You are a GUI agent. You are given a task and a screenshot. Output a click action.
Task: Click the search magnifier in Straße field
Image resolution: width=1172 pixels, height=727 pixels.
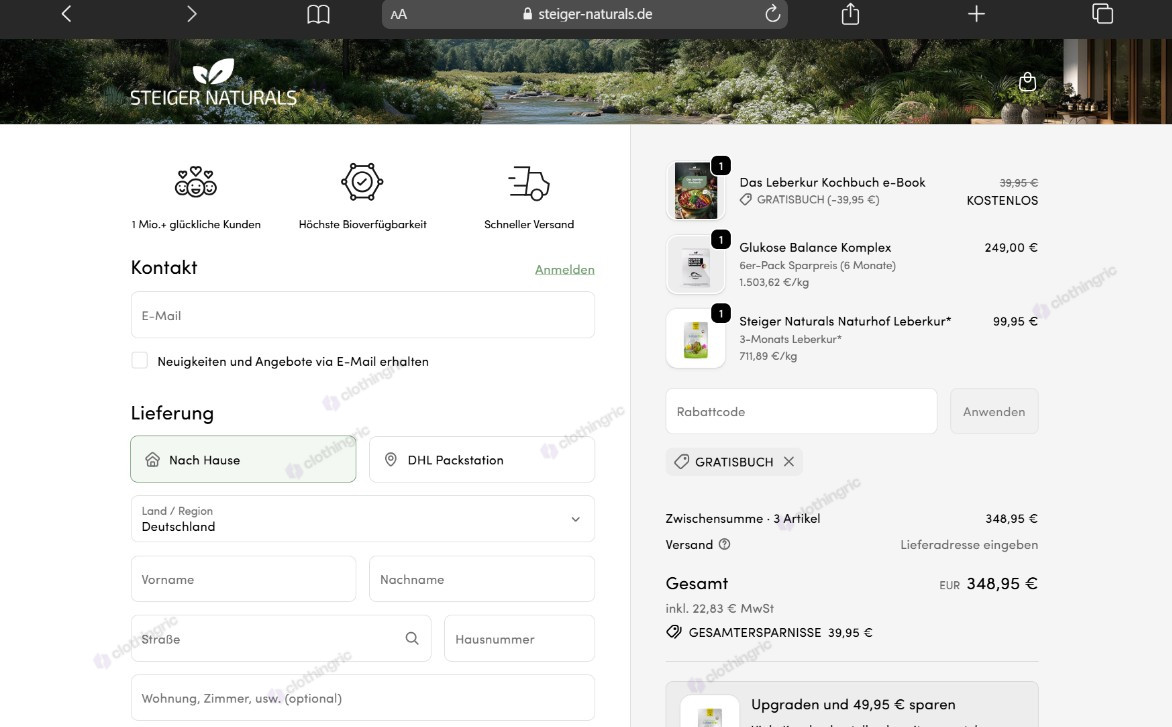click(x=412, y=638)
